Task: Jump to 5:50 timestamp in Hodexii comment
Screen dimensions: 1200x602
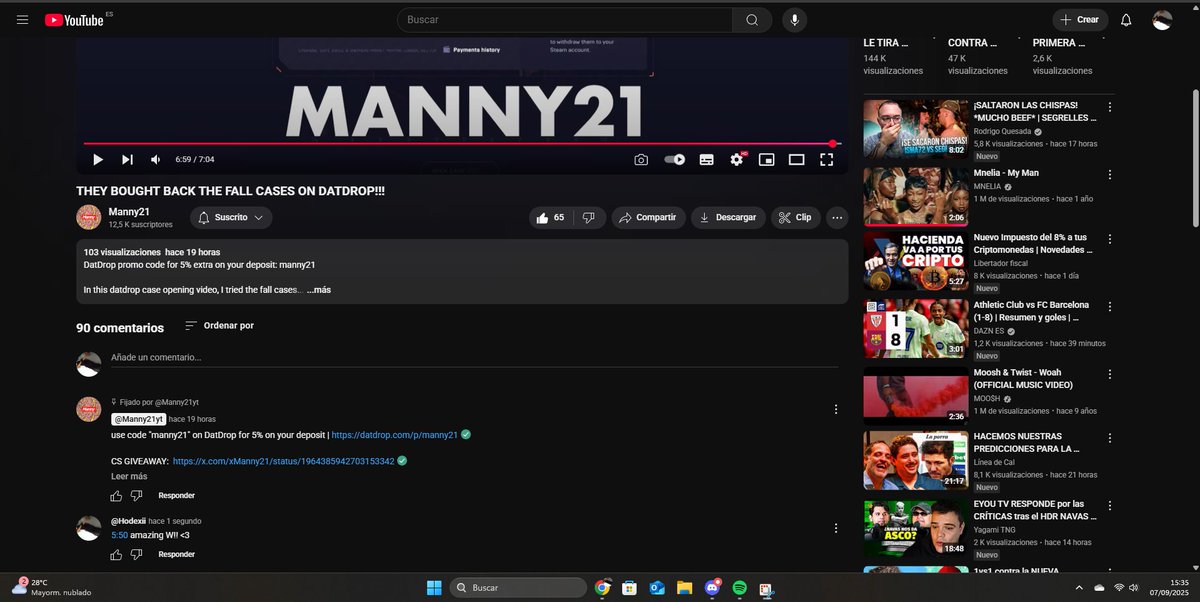Action: (119, 535)
